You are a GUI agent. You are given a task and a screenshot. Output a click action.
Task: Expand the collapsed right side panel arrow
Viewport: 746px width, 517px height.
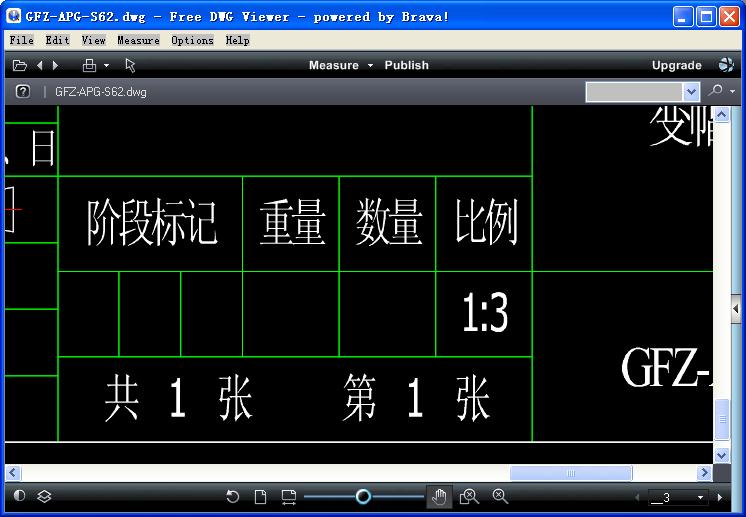click(736, 309)
